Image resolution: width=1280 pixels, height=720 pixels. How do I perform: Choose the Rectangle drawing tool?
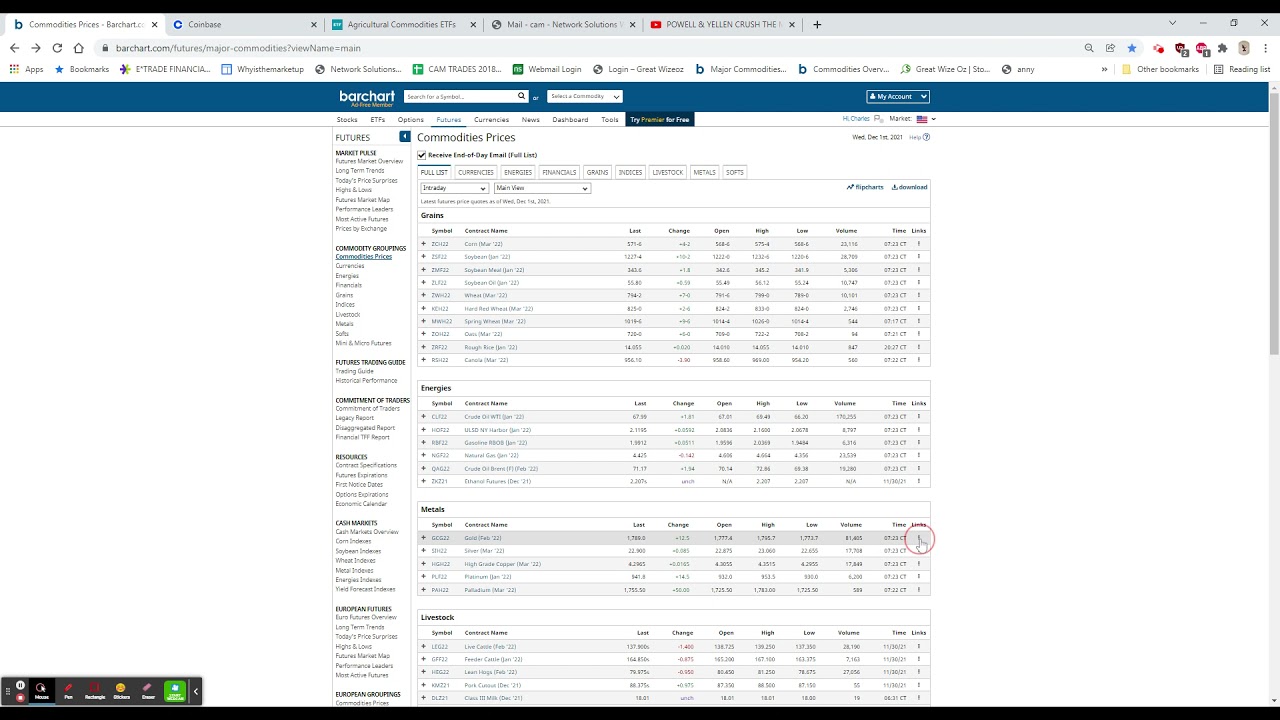pyautogui.click(x=95, y=690)
